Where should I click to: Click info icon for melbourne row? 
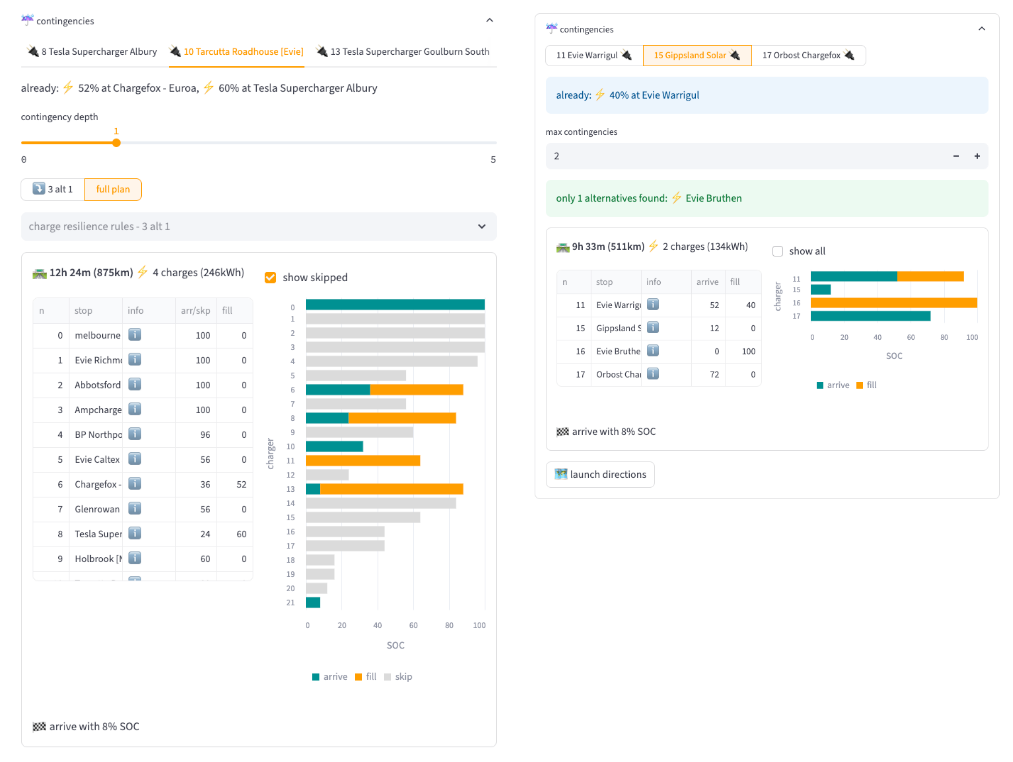134,335
